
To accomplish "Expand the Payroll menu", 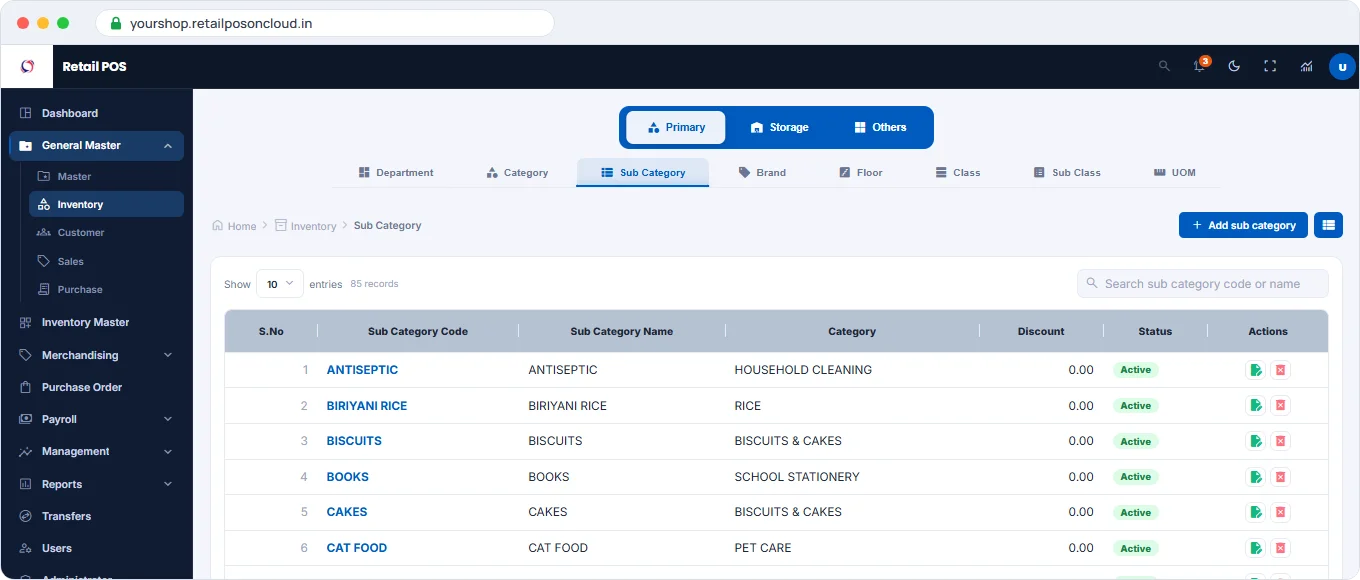I will [96, 419].
